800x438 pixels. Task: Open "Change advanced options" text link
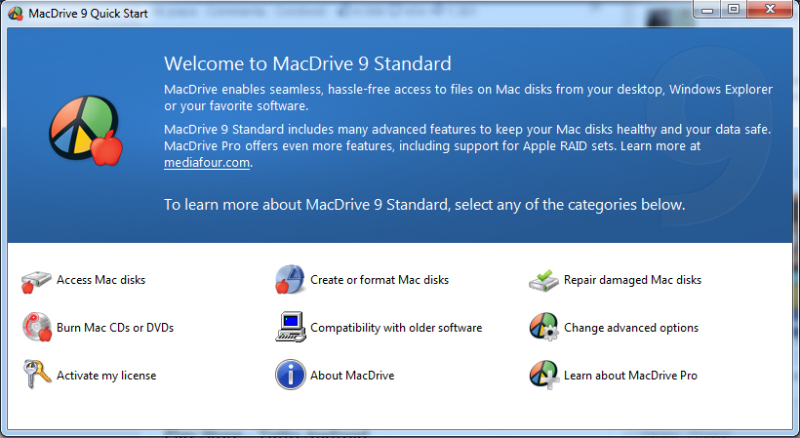coord(631,328)
